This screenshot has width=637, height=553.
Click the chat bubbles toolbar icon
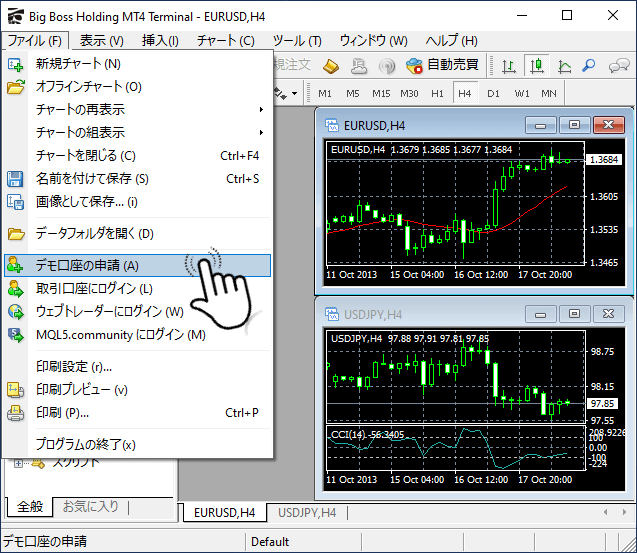point(619,65)
